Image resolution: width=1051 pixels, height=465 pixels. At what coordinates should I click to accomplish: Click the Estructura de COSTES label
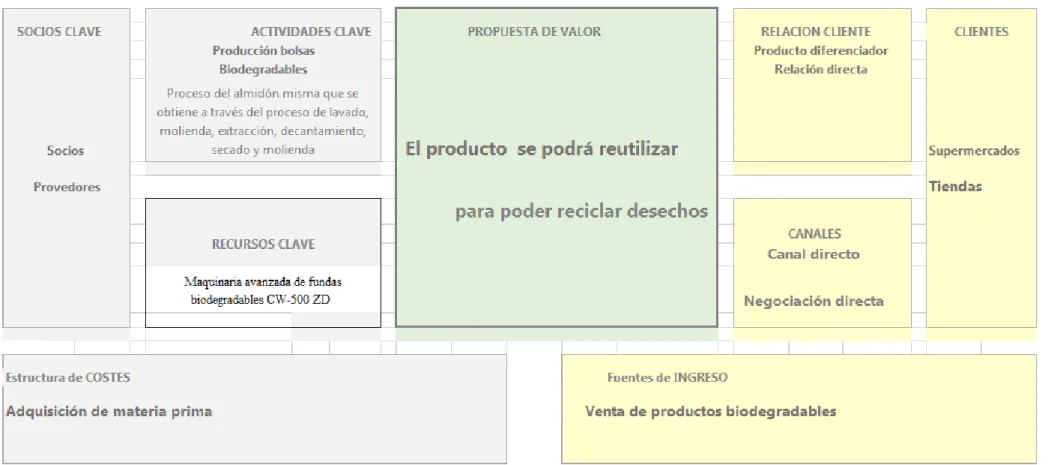point(68,378)
